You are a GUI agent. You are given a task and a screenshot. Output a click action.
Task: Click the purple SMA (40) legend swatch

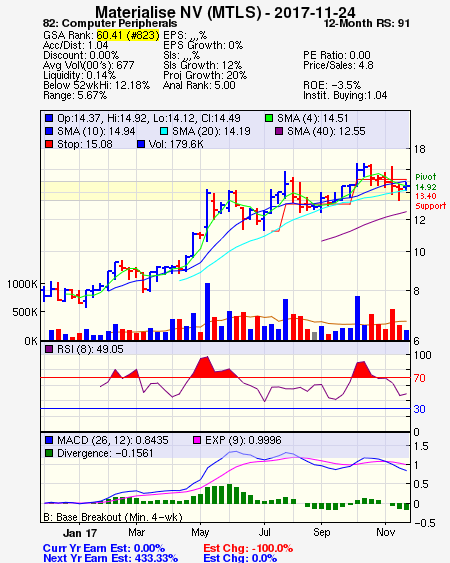pos(279,131)
